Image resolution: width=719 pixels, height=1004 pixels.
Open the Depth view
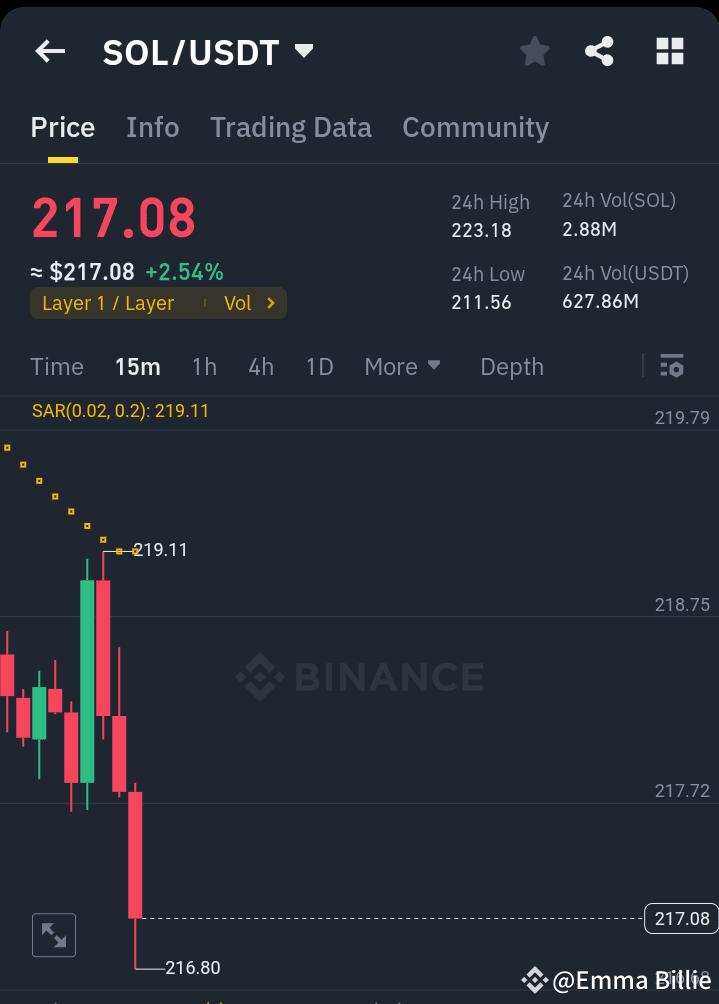coord(511,367)
